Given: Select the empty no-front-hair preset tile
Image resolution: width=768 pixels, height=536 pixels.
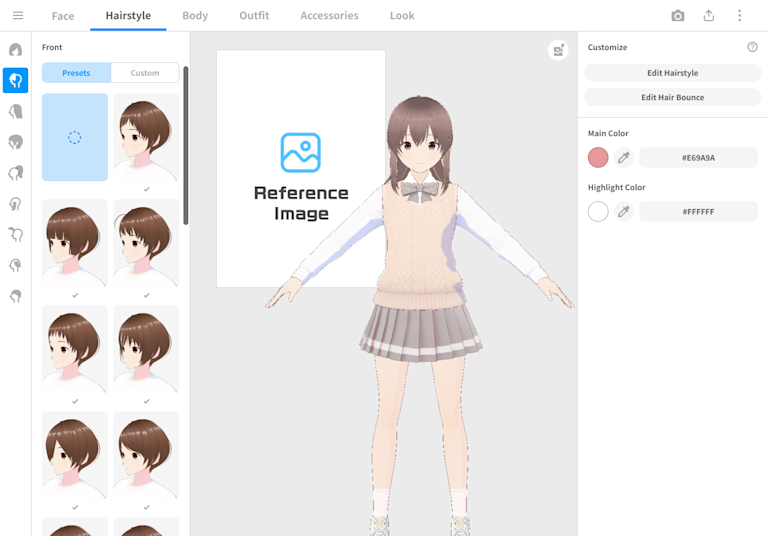Looking at the screenshot, I should (75, 137).
